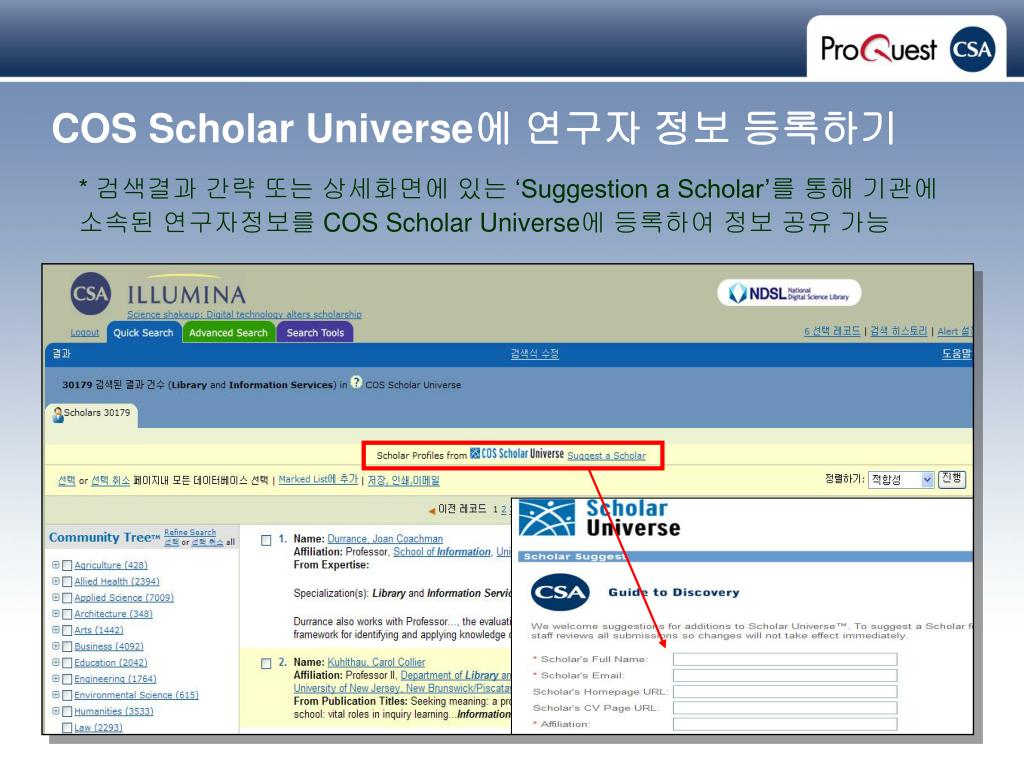The width and height of the screenshot is (1024, 768).
Task: Check the Environmental Science (615) checkbox
Action: [x=67, y=696]
